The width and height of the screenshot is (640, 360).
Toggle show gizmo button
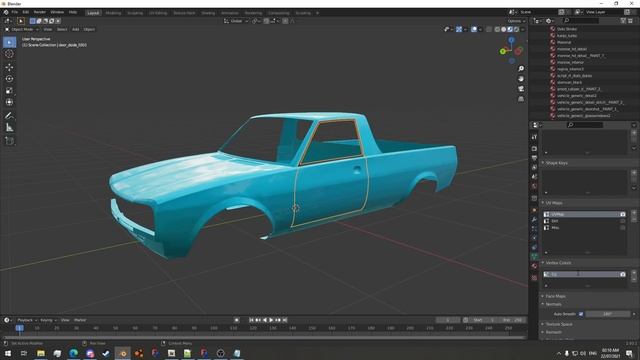(x=459, y=29)
